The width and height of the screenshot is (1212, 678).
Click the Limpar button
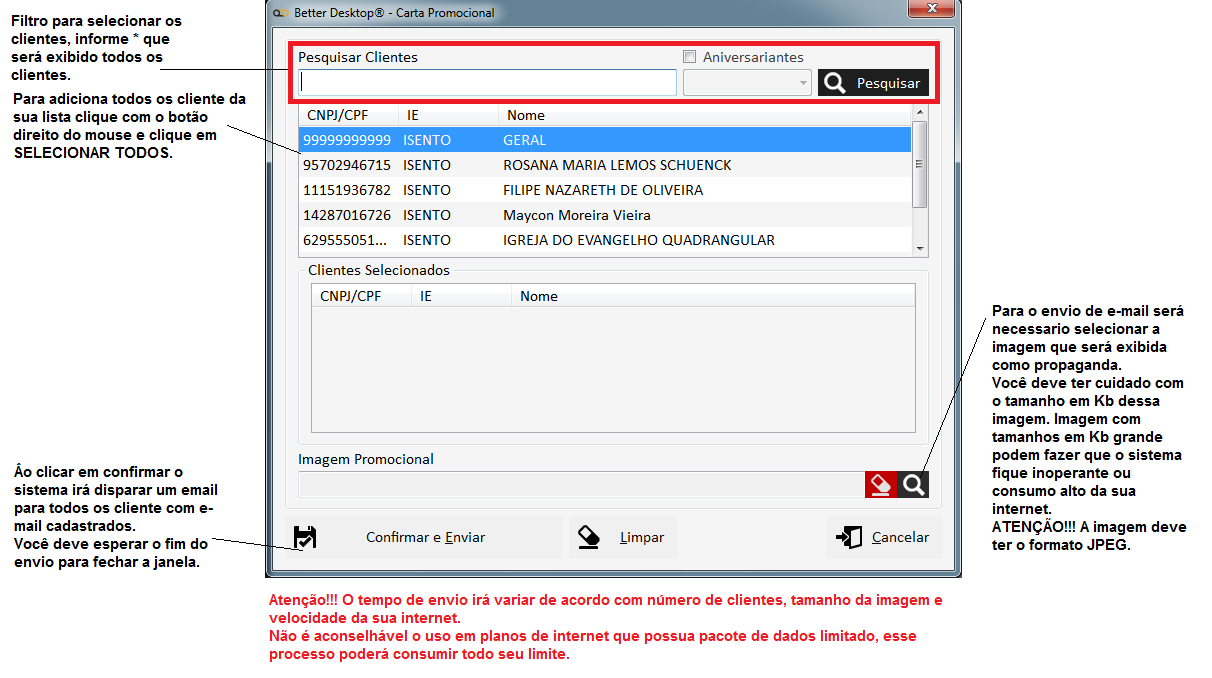pos(623,537)
